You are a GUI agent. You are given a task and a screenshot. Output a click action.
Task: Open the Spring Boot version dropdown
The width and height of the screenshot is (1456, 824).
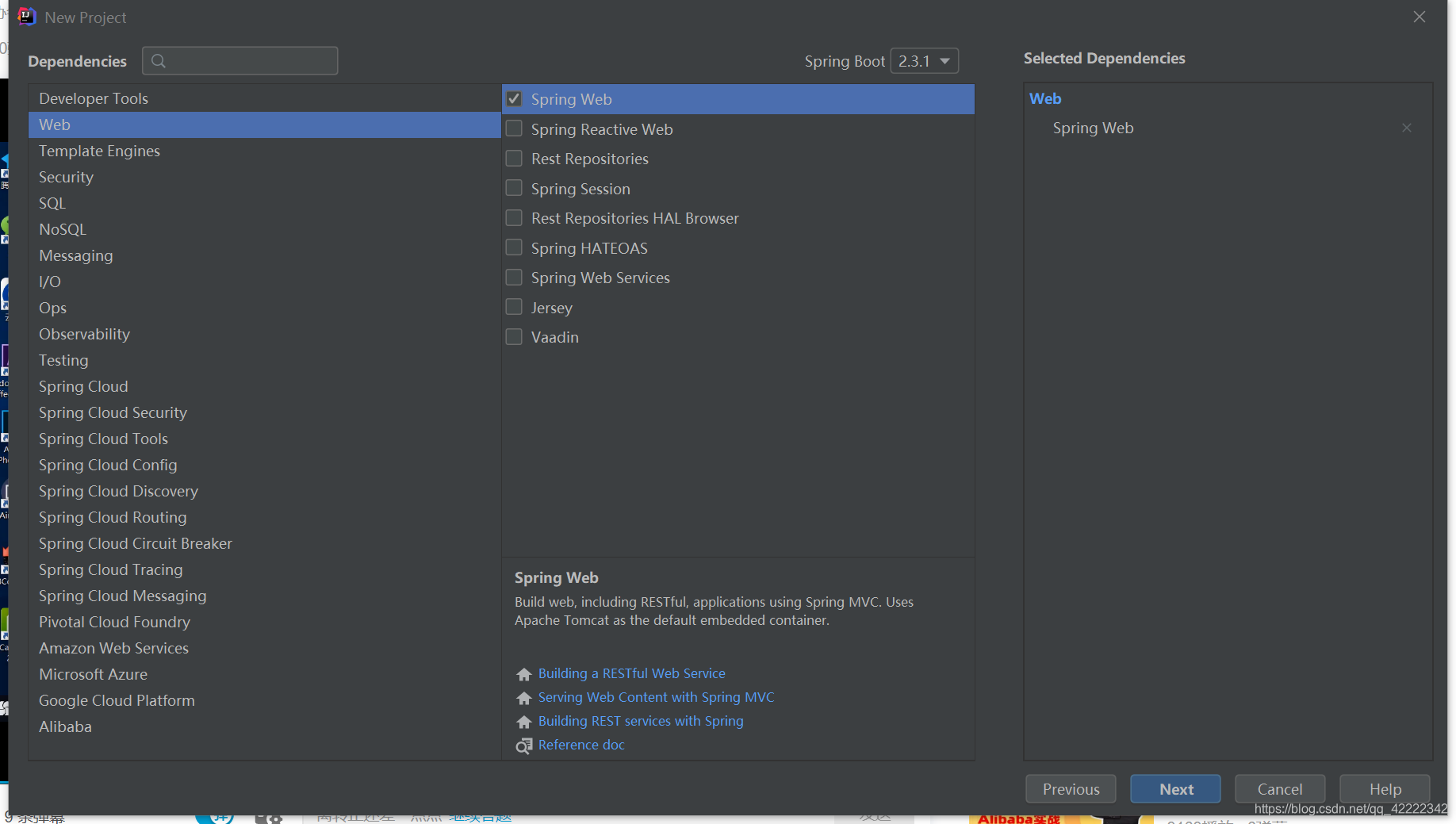pos(924,61)
